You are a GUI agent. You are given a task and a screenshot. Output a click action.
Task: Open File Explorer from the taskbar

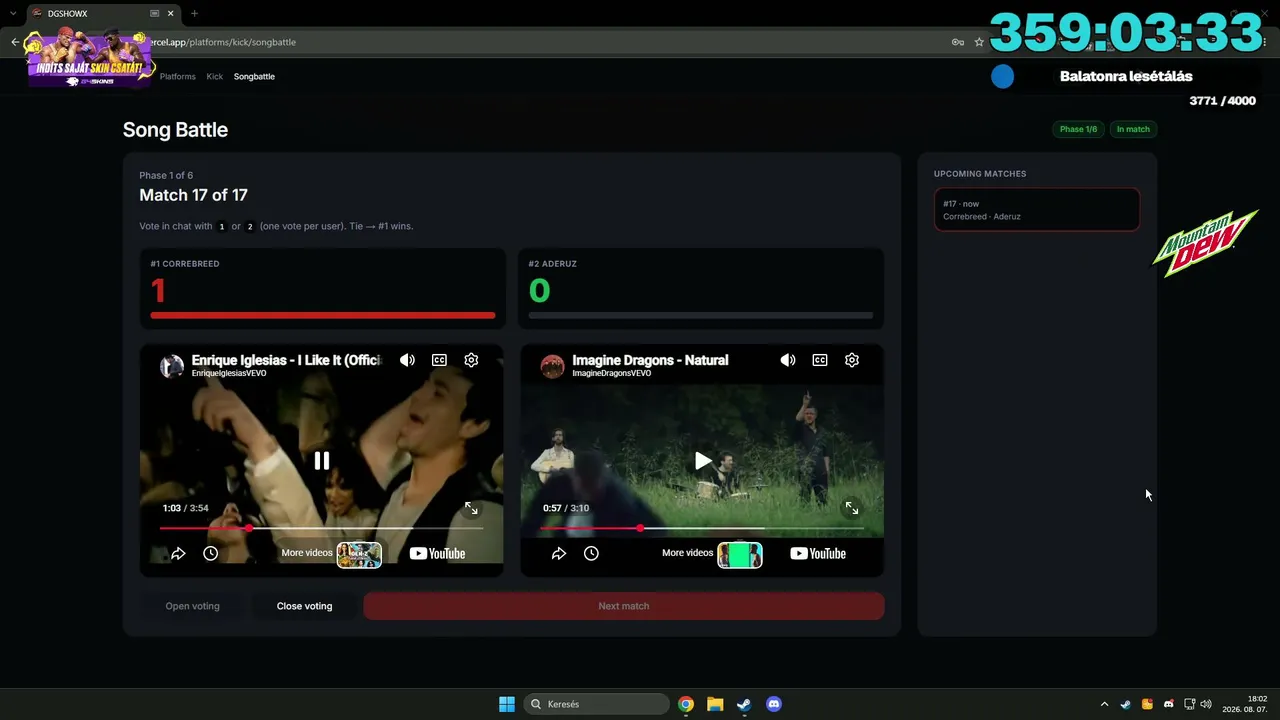[715, 704]
